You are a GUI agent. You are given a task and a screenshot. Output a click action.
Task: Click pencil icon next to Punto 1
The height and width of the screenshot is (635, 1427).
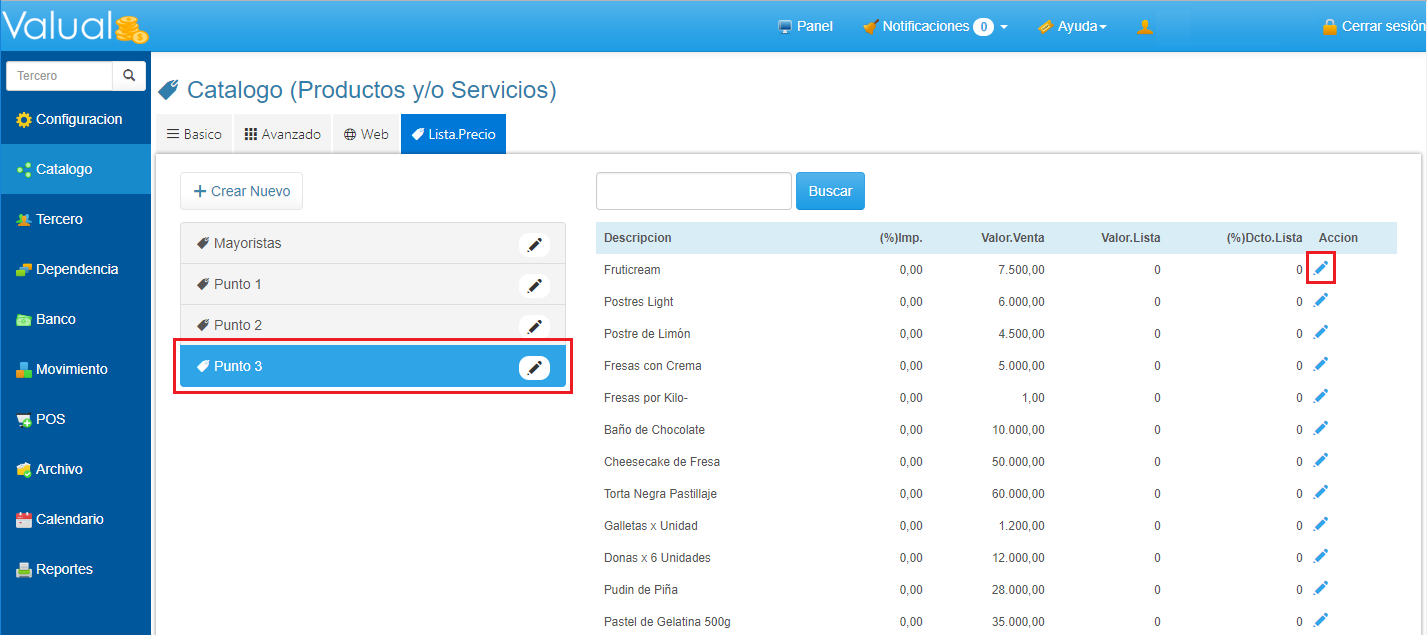coord(534,285)
